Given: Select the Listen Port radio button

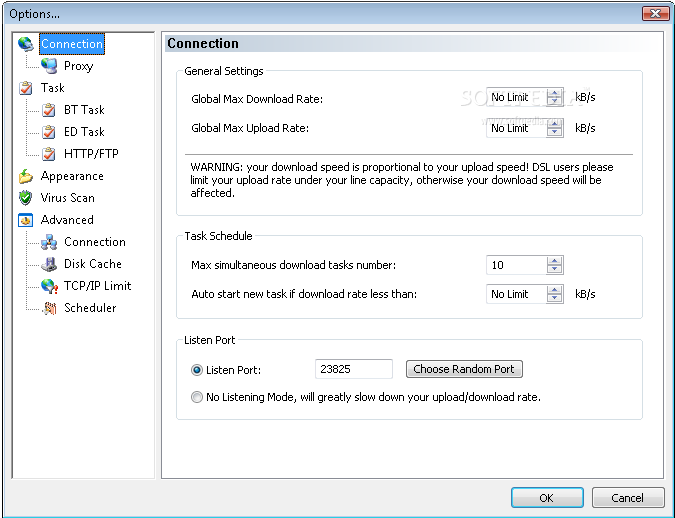Looking at the screenshot, I should click(x=197, y=370).
